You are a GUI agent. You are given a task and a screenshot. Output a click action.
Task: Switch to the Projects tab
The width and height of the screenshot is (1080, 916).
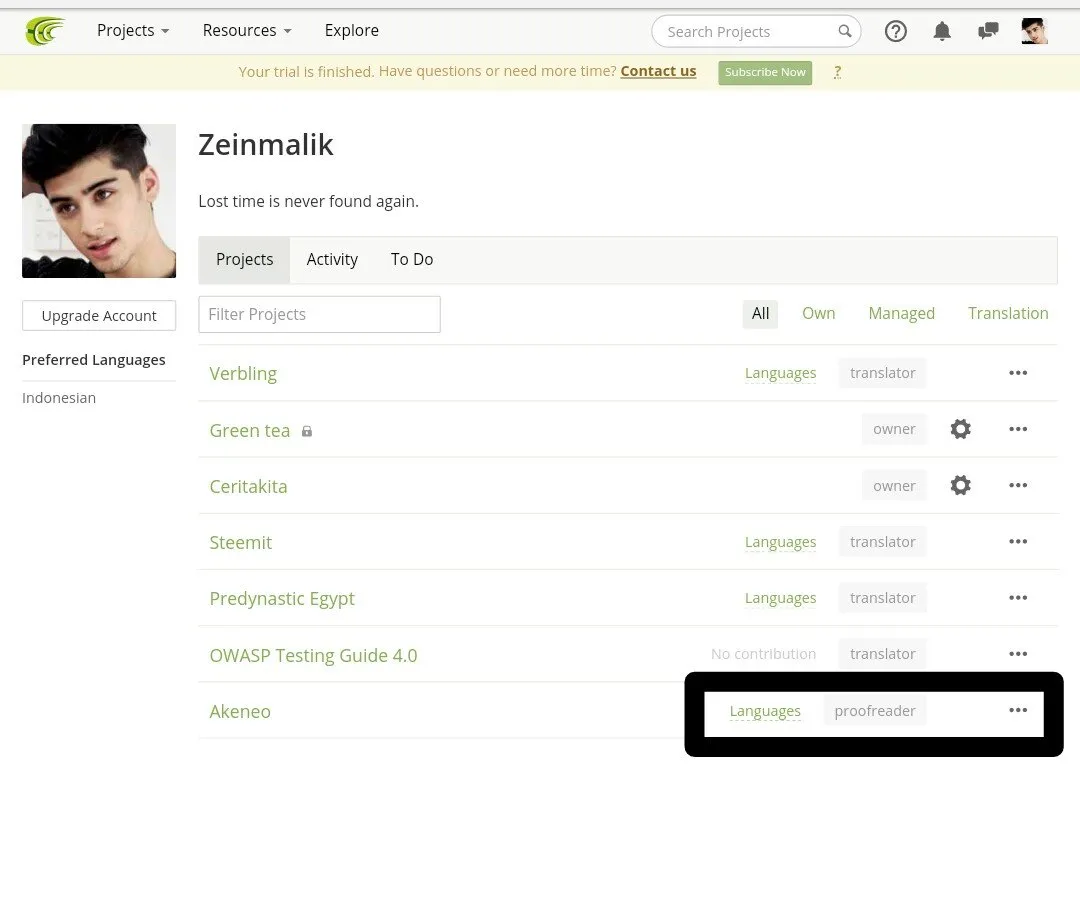(245, 260)
